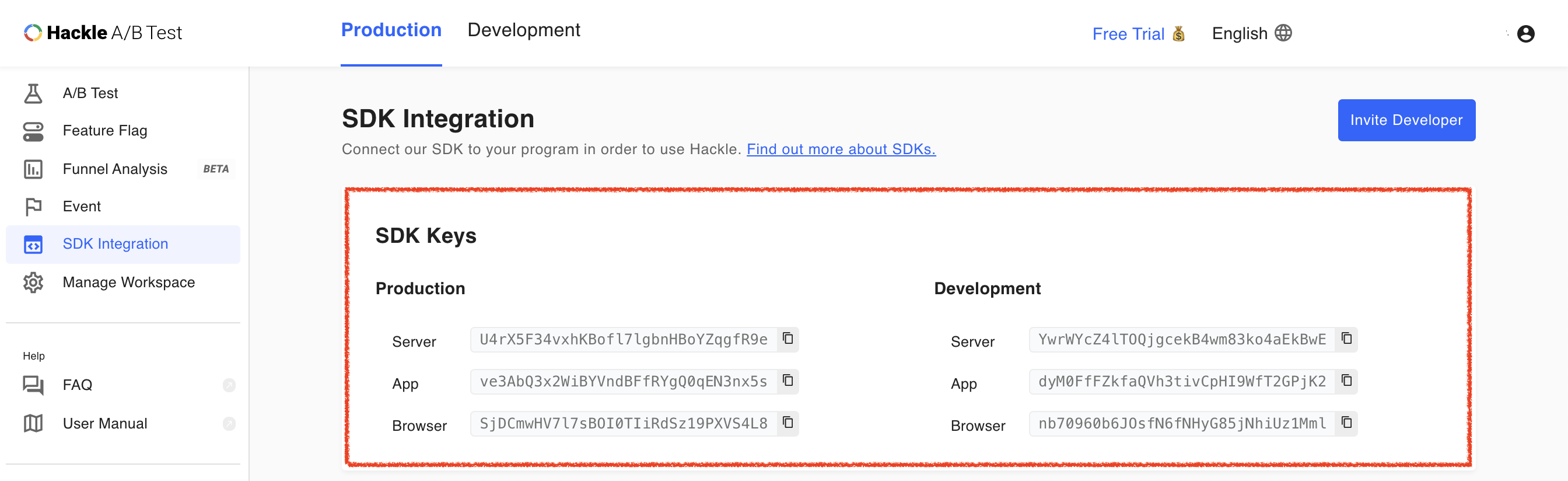Click the Invite Developer button

[1406, 121]
